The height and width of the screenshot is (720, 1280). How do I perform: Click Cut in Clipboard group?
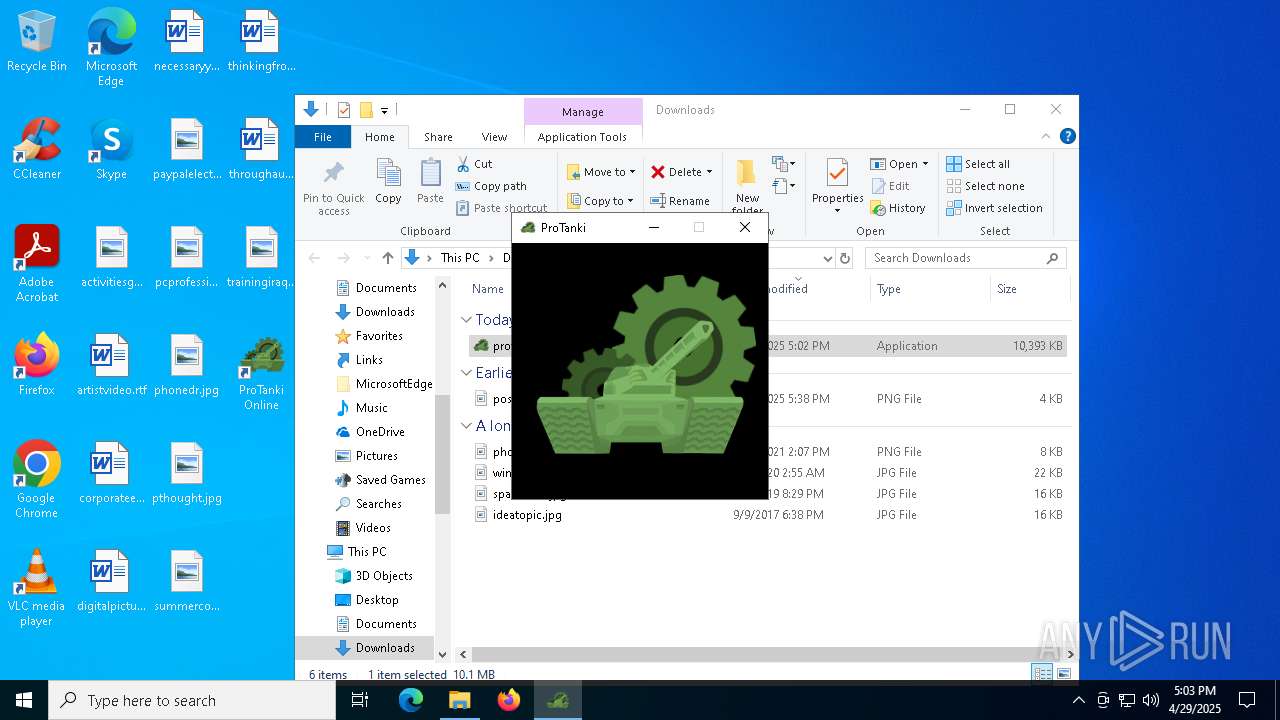coord(474,164)
